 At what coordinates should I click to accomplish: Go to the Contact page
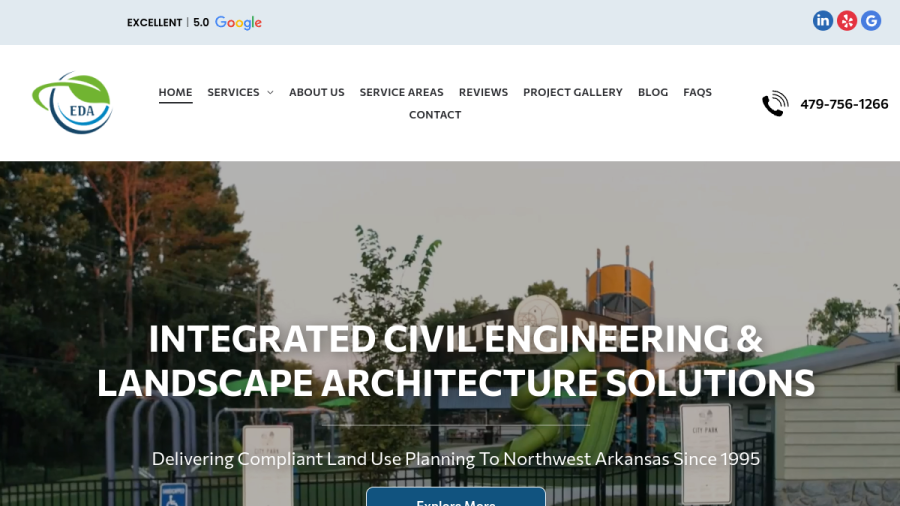(435, 115)
